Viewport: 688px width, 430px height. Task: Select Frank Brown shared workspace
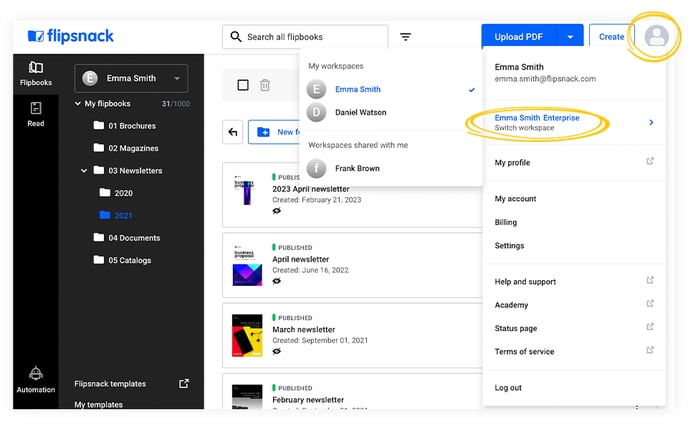(x=391, y=168)
